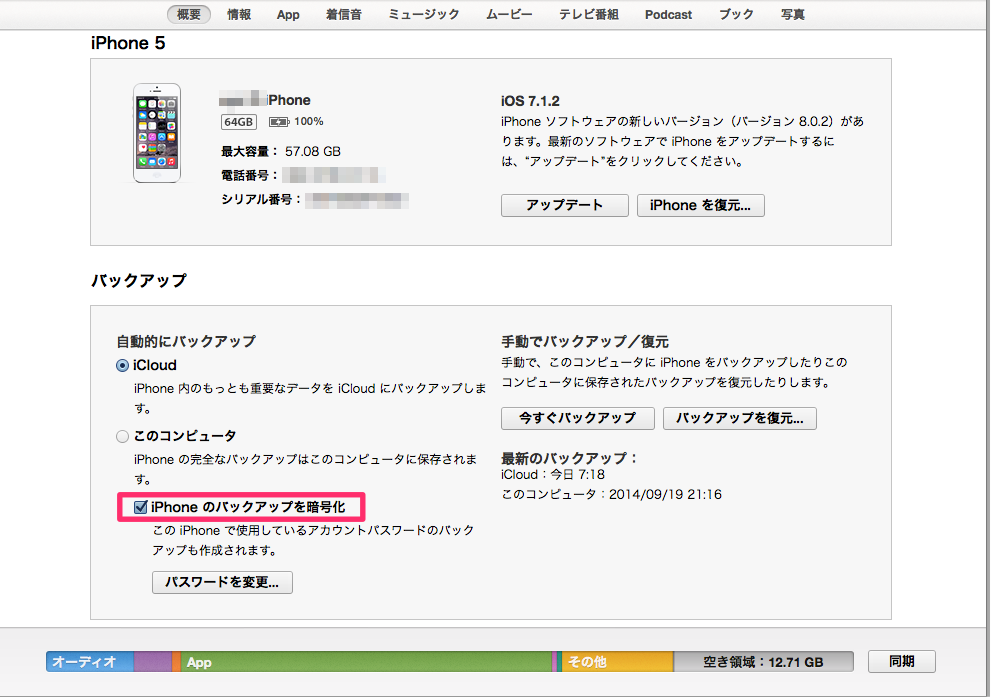991x697 pixels.
Task: Go to the ブック tab
Action: [x=736, y=14]
